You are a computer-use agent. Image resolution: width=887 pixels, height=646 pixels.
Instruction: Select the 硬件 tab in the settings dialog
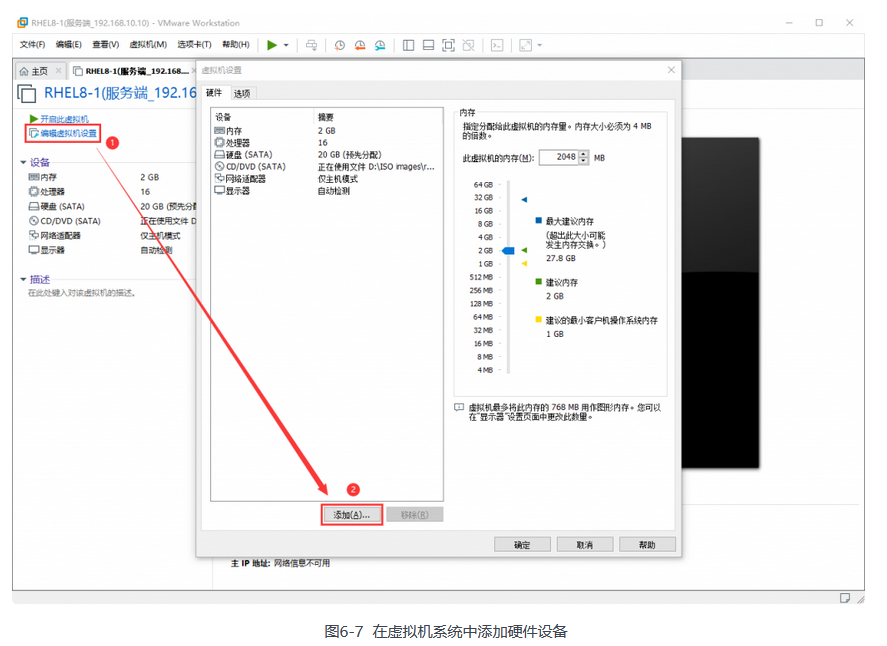tap(214, 93)
